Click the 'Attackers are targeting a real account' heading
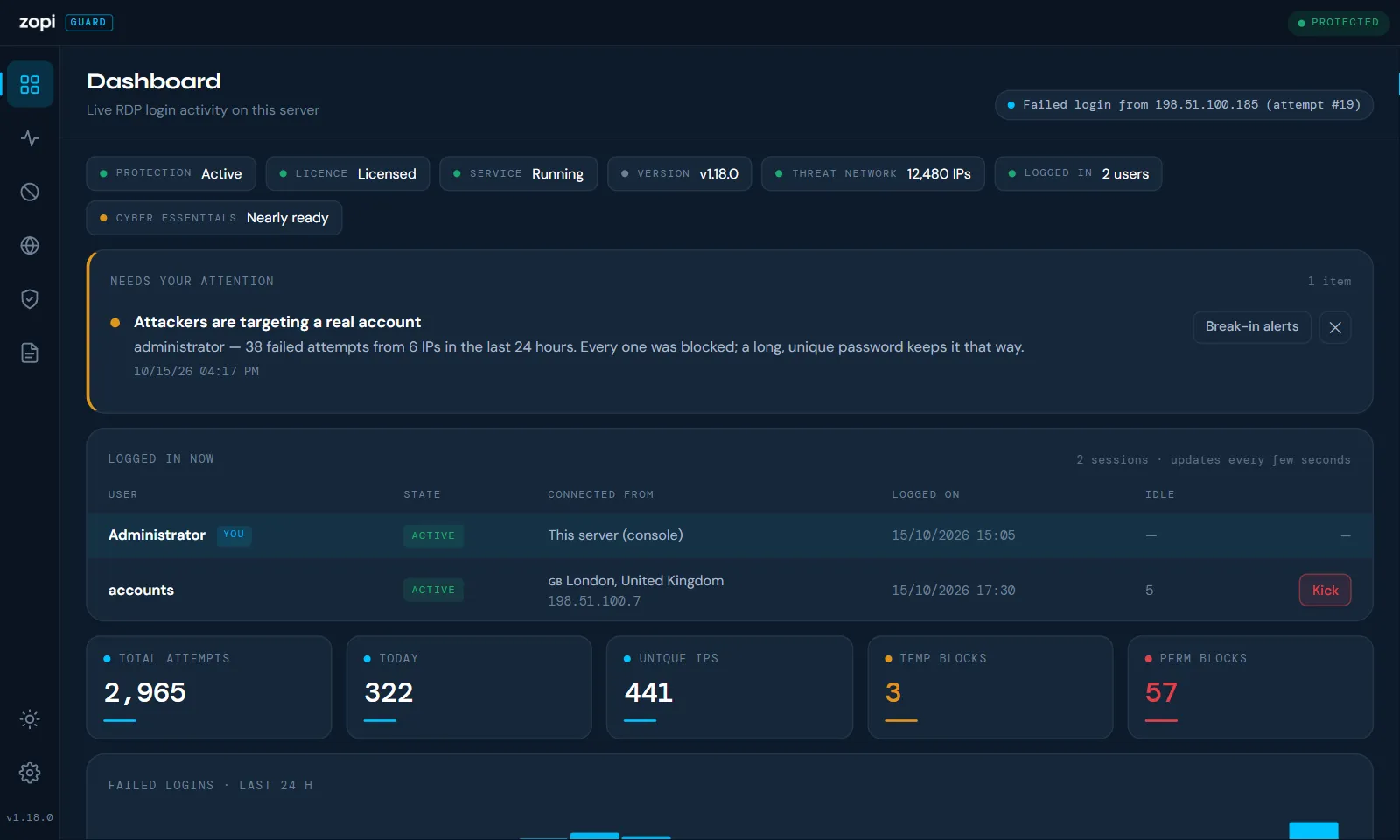 pyautogui.click(x=277, y=322)
